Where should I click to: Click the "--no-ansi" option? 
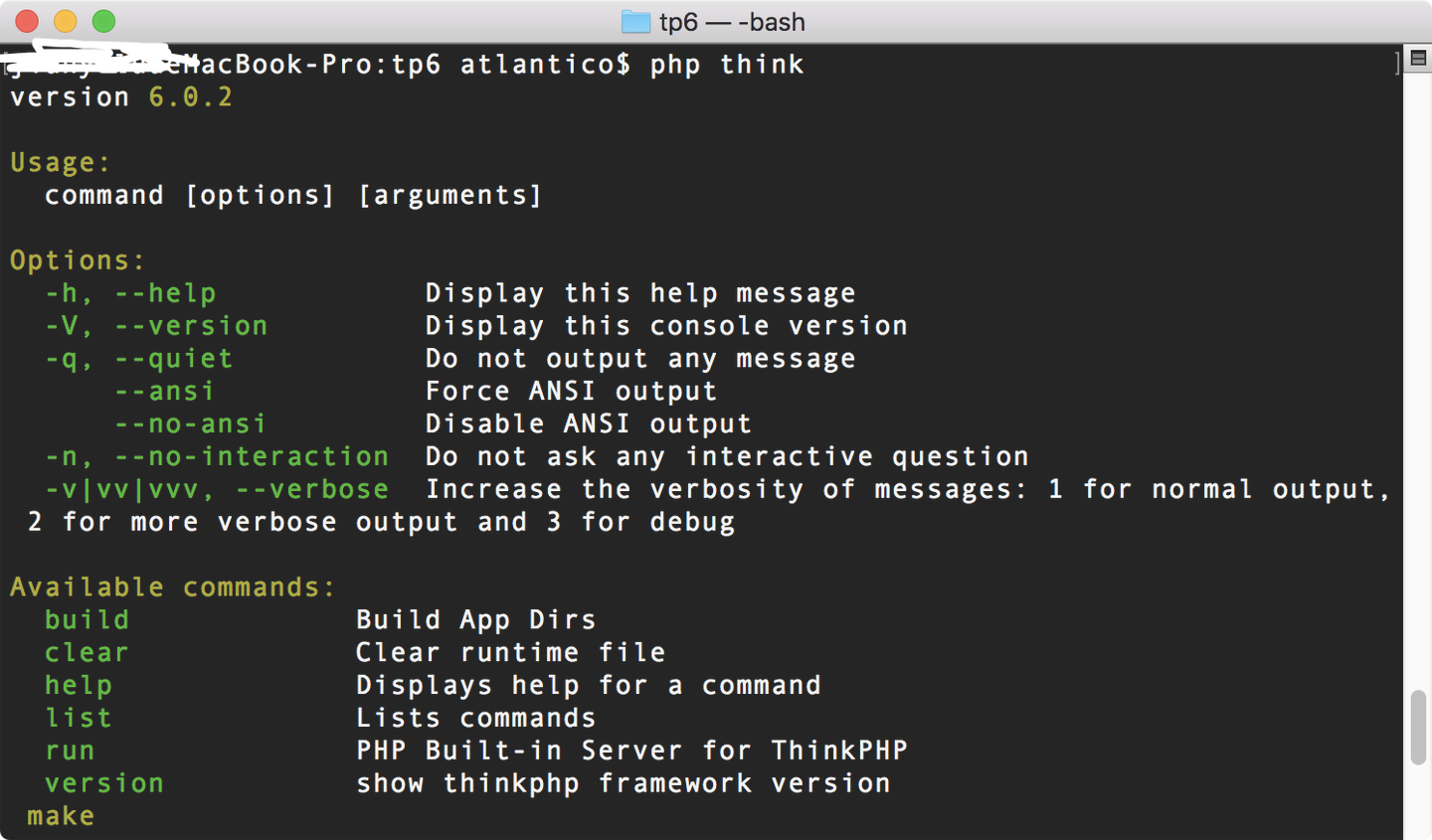click(191, 424)
